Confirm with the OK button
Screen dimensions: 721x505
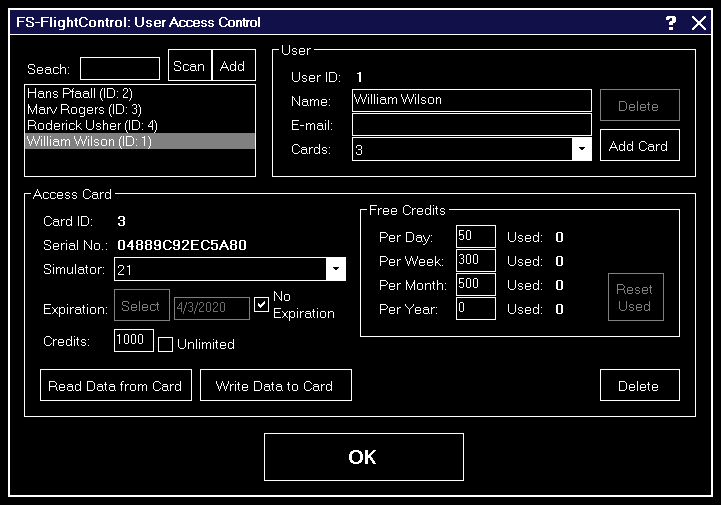[x=364, y=457]
